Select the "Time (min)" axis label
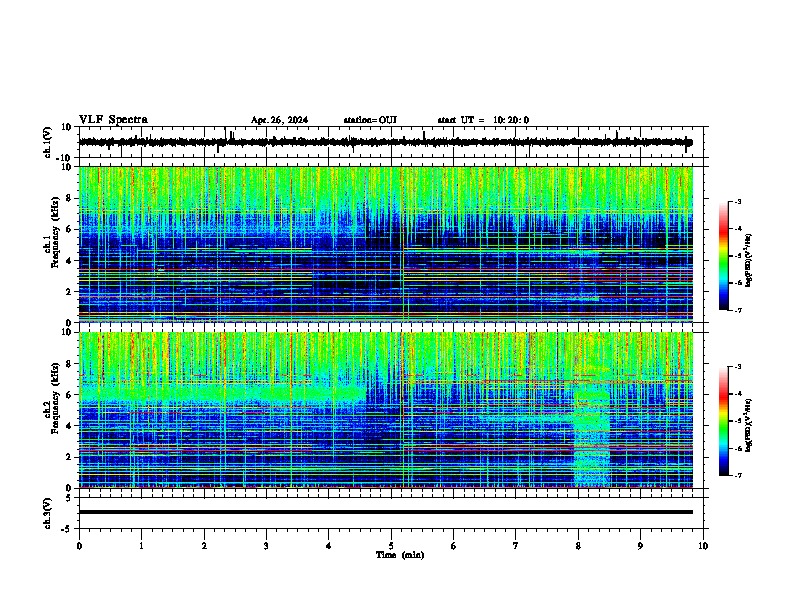The width and height of the screenshot is (792, 612). tap(400, 555)
